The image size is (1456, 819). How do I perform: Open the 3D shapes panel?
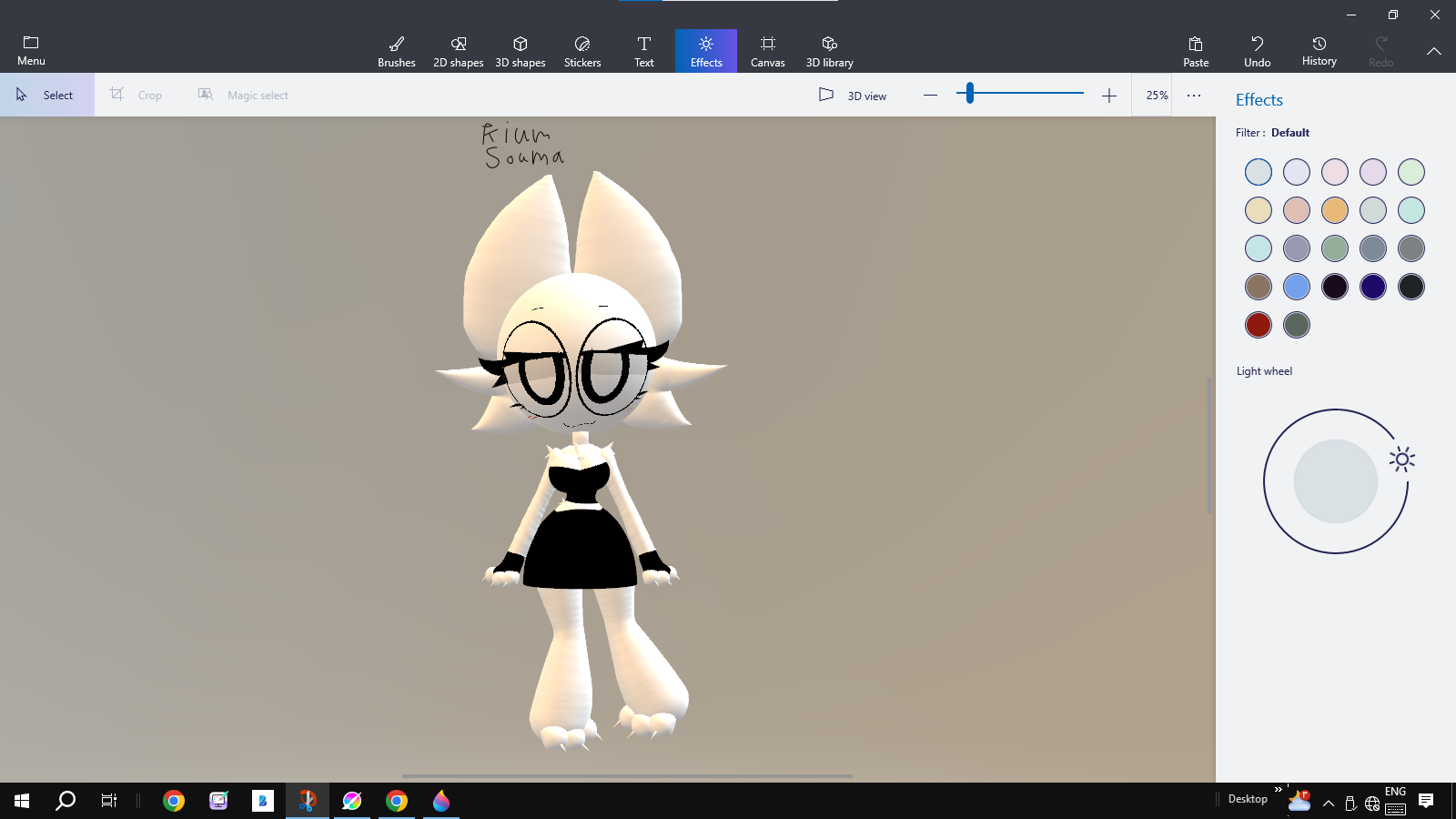[x=520, y=51]
